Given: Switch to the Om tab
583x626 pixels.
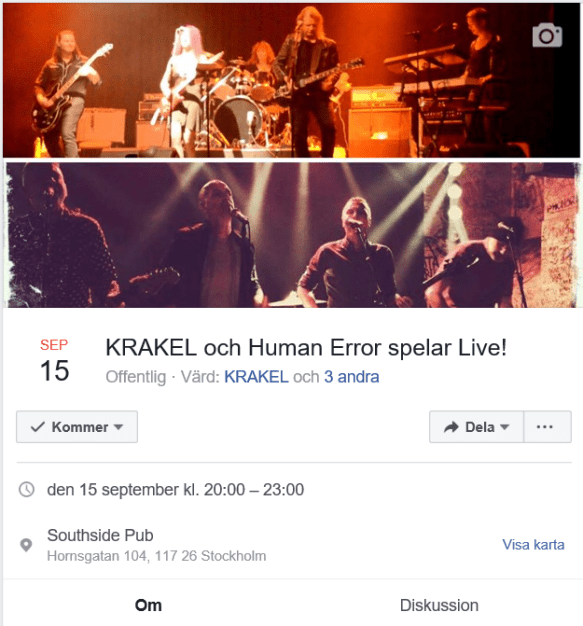Looking at the screenshot, I should click(148, 605).
